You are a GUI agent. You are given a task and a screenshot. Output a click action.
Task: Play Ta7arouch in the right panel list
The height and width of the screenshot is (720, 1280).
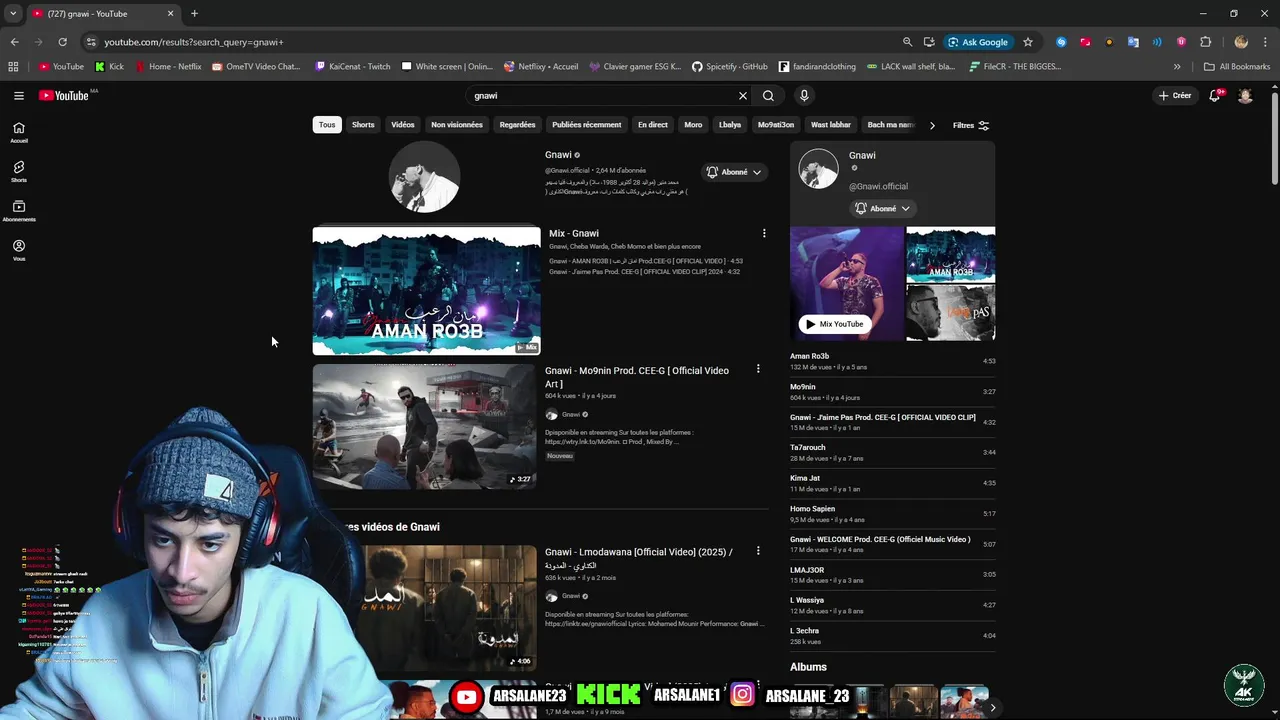pyautogui.click(x=892, y=453)
